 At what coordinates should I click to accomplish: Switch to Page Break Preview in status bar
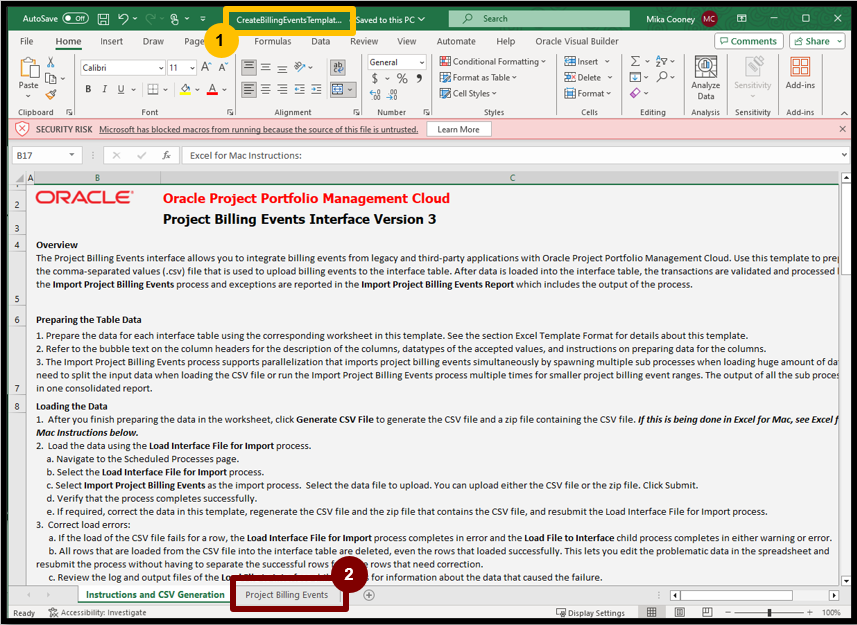707,612
